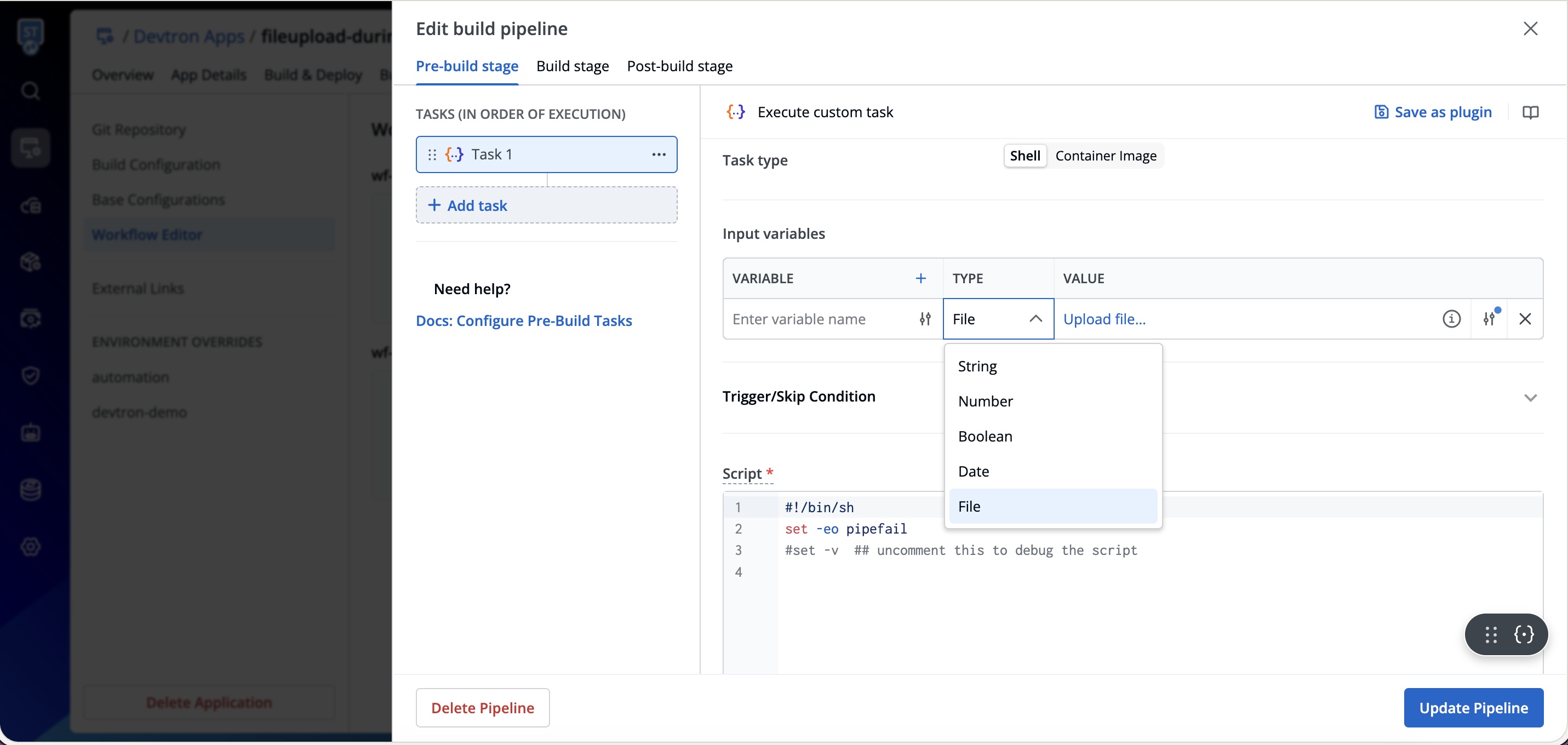Open variable name settings sliders icon
1568x745 pixels.
(x=925, y=319)
